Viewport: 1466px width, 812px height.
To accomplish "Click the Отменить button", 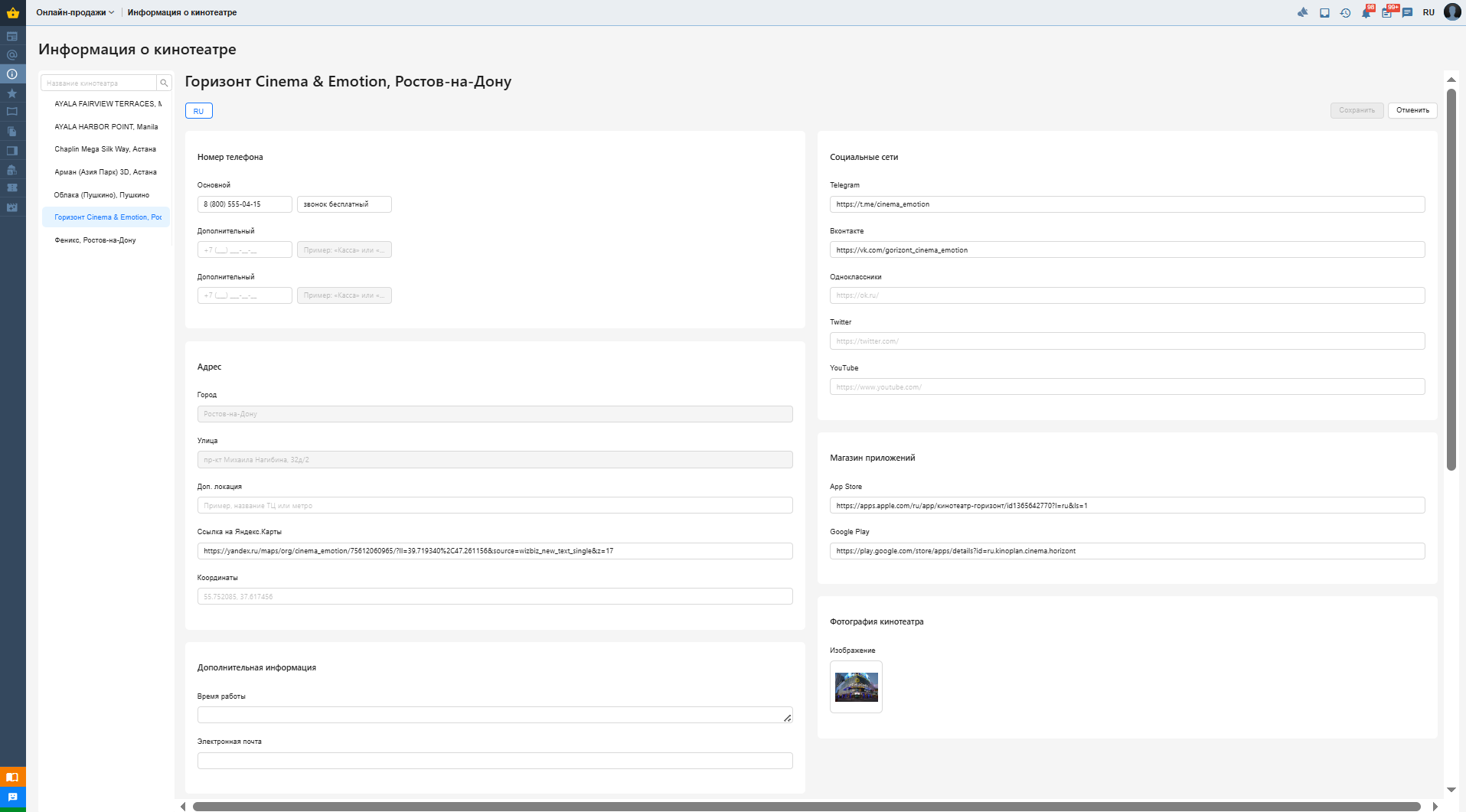I will coord(1412,110).
